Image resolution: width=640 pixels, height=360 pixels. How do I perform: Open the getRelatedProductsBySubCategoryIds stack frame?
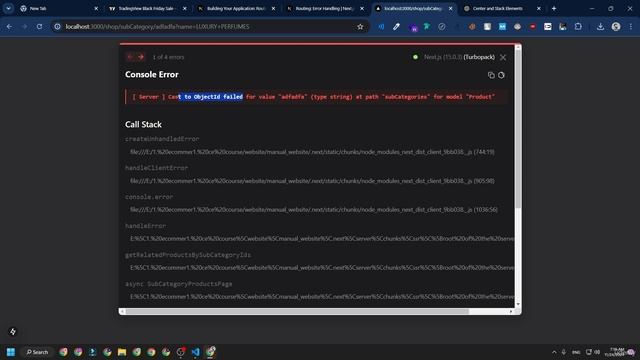pos(188,255)
